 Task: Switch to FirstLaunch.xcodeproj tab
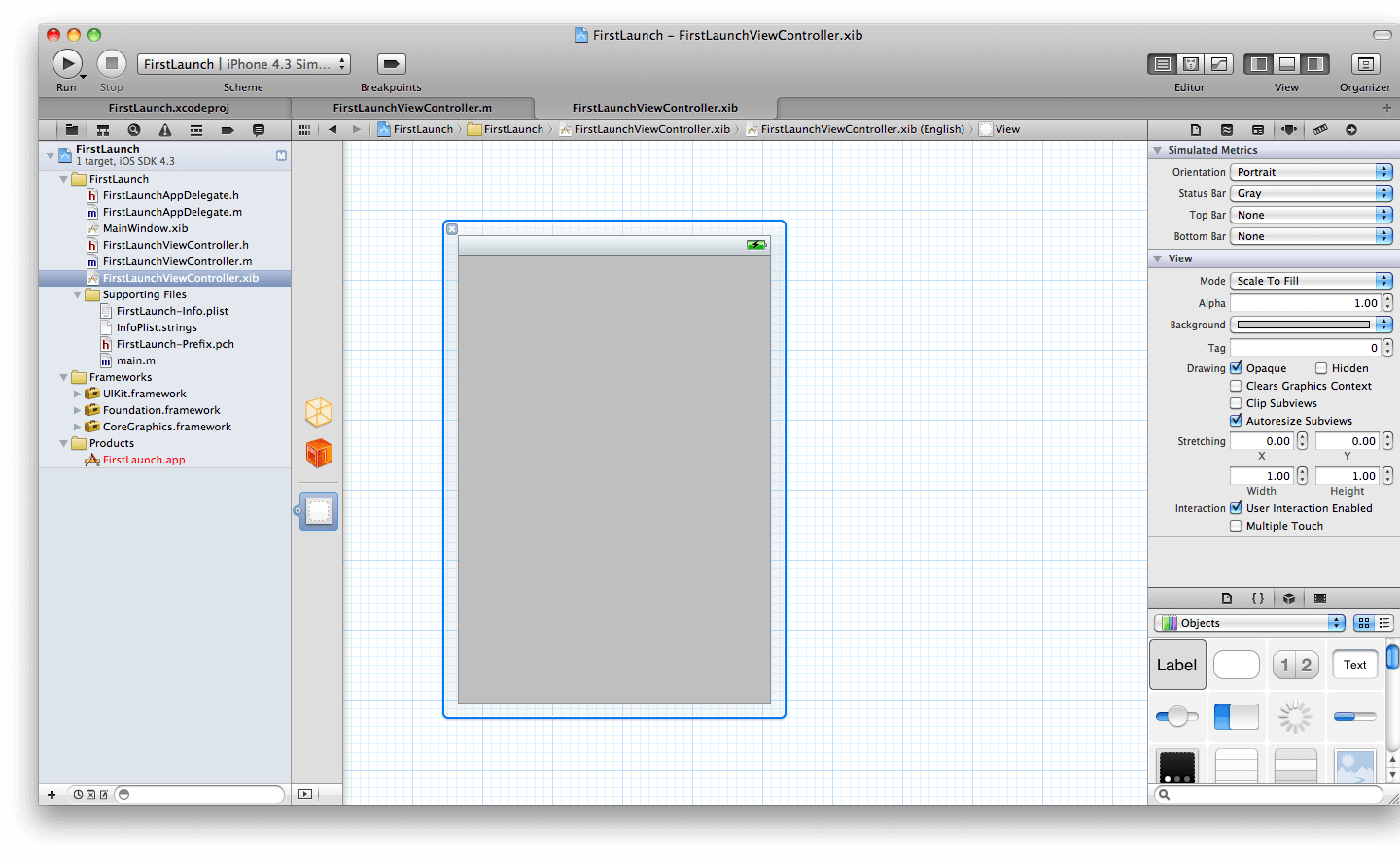[x=169, y=108]
